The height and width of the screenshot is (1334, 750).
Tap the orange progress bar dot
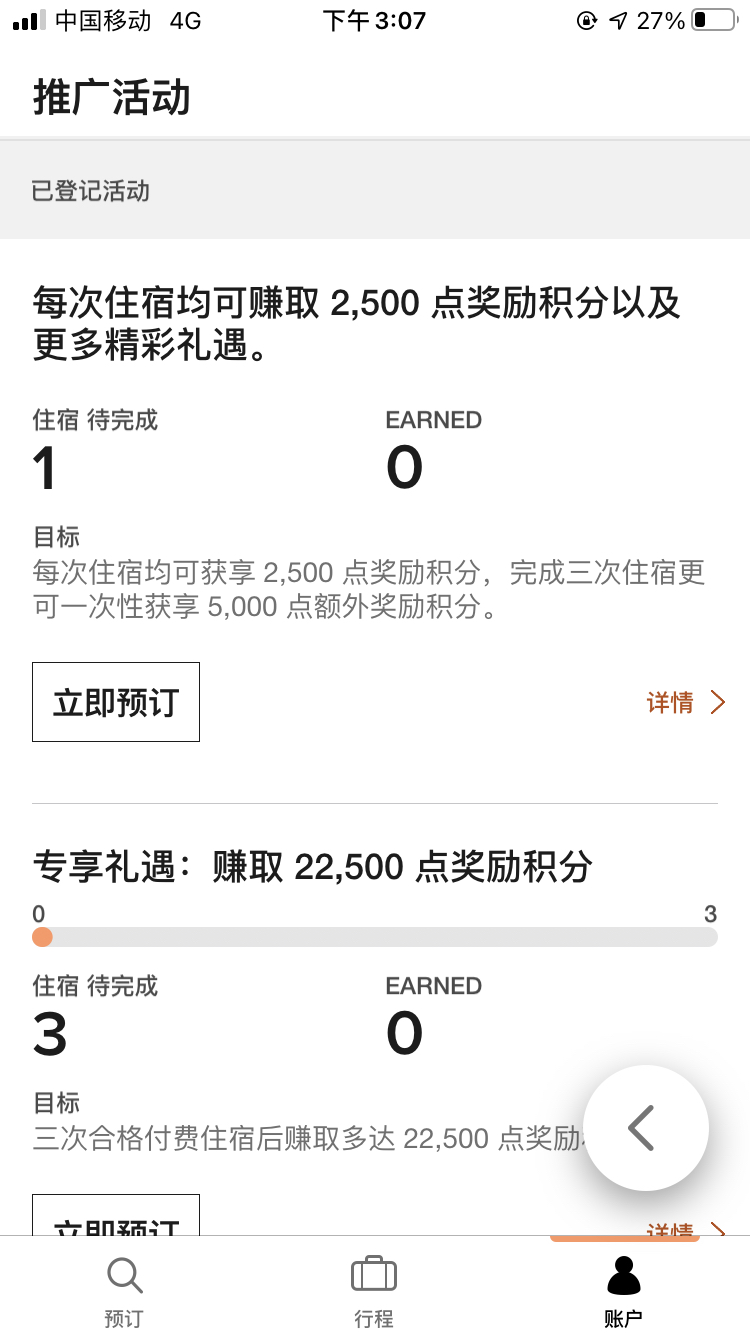pos(42,937)
